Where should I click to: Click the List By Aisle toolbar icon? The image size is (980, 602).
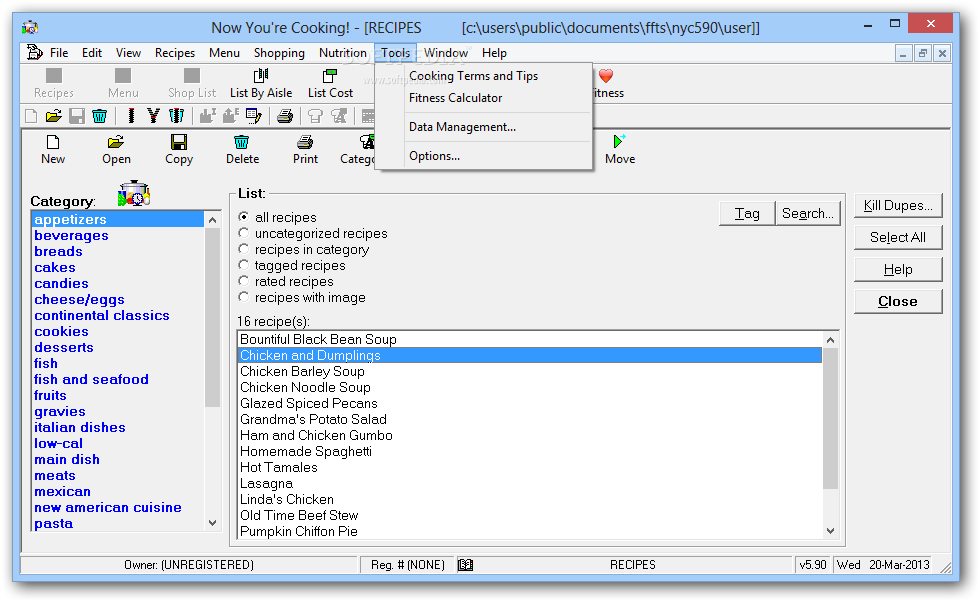coord(261,76)
